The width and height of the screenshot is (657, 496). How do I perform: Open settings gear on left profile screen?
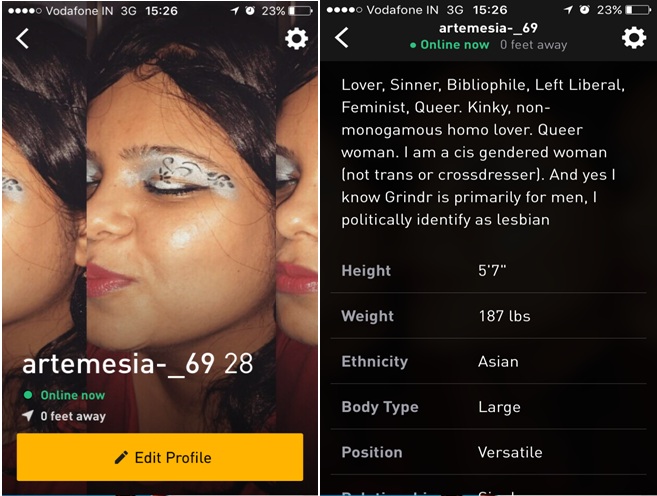[296, 39]
